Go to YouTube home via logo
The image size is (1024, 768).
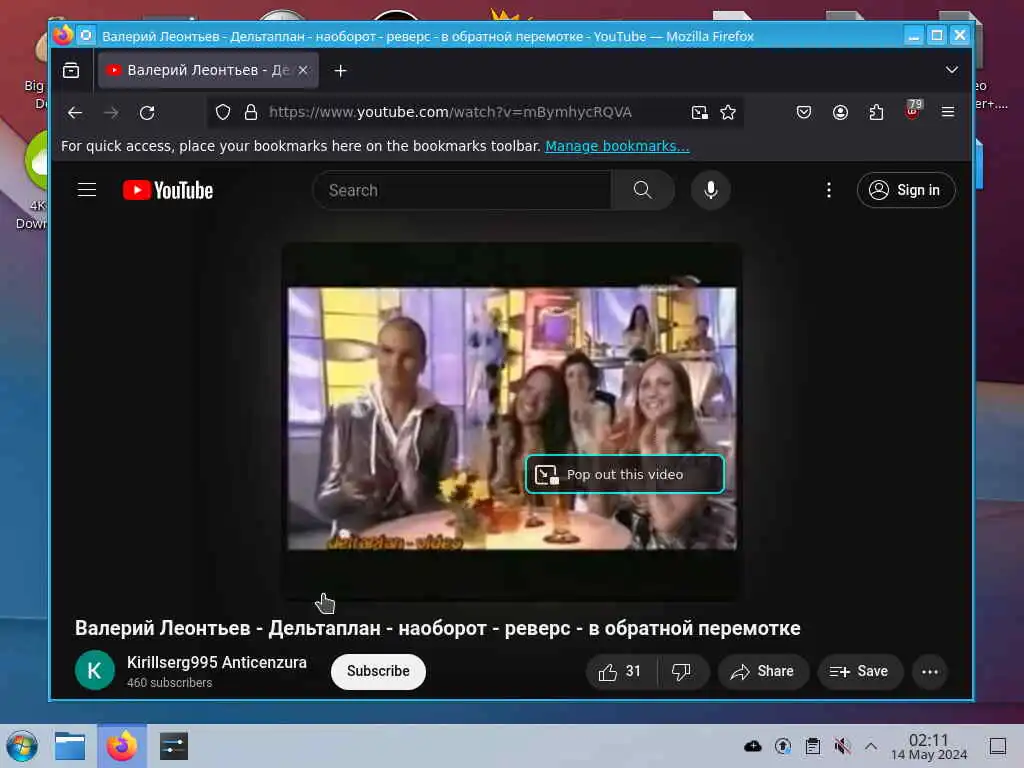tap(168, 190)
